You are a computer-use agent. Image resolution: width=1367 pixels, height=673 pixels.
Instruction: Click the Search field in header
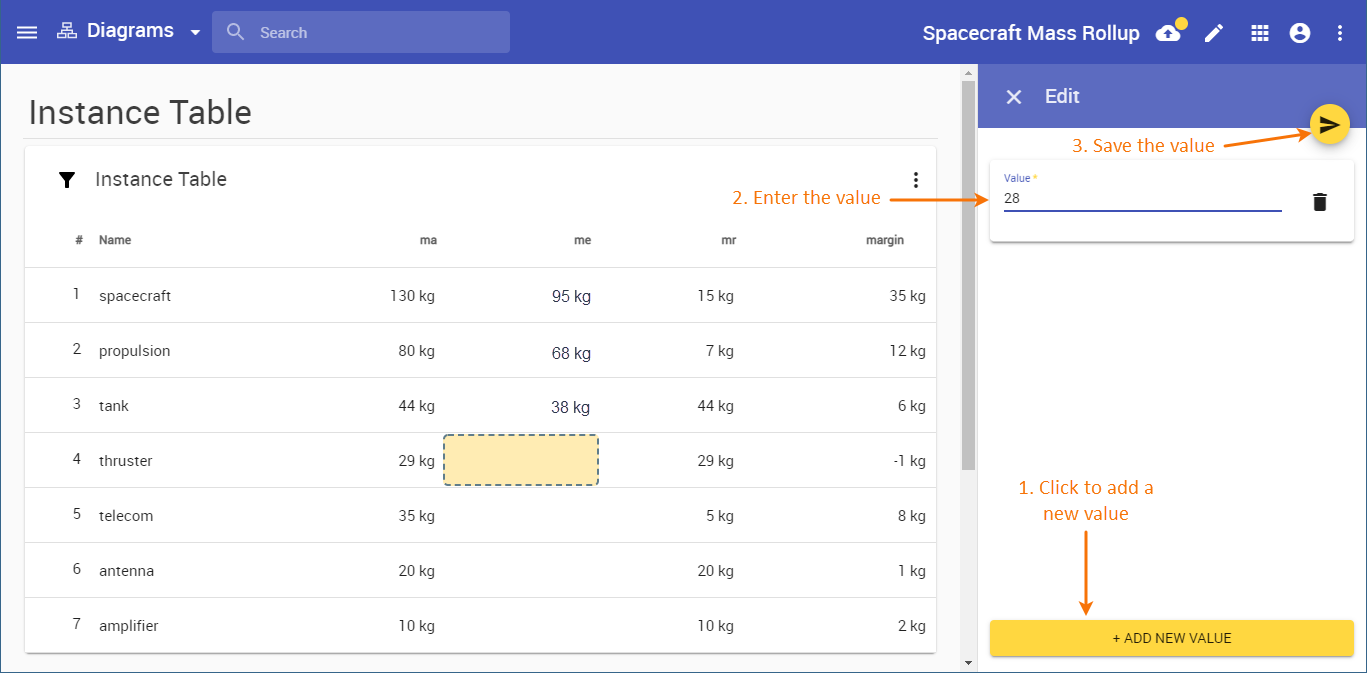[x=360, y=32]
